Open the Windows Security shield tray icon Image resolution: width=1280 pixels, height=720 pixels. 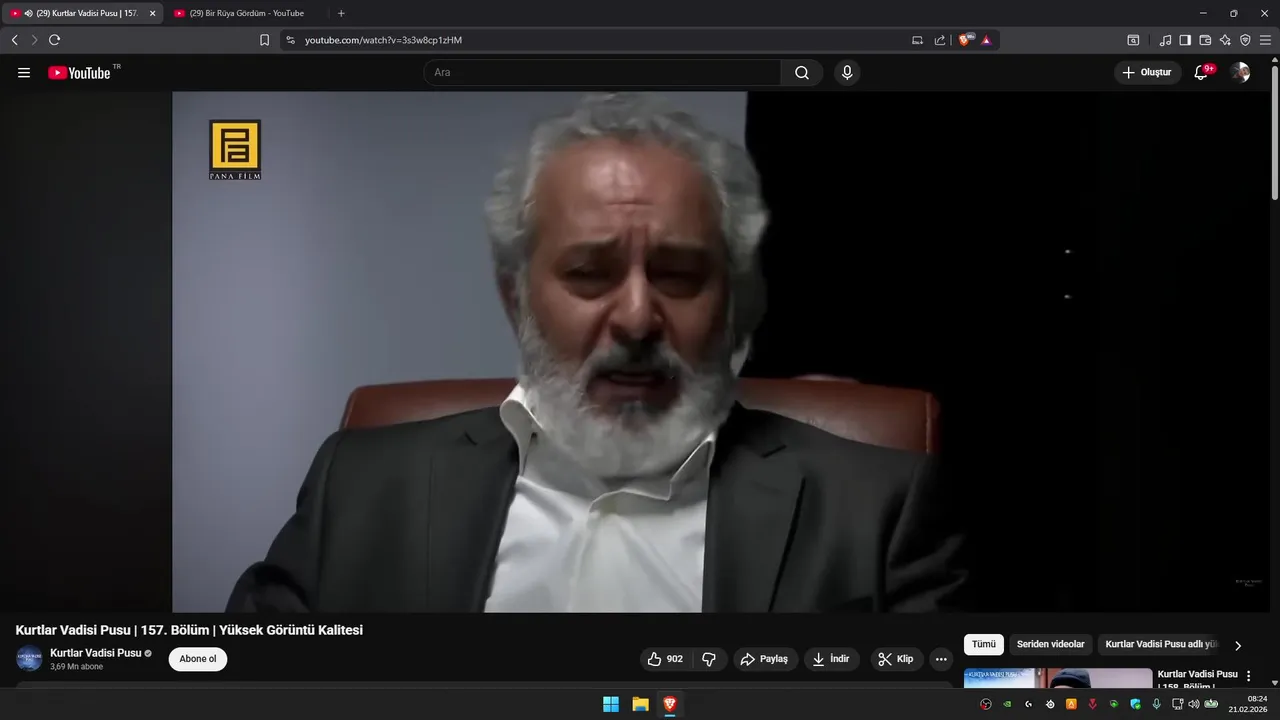pos(1135,704)
